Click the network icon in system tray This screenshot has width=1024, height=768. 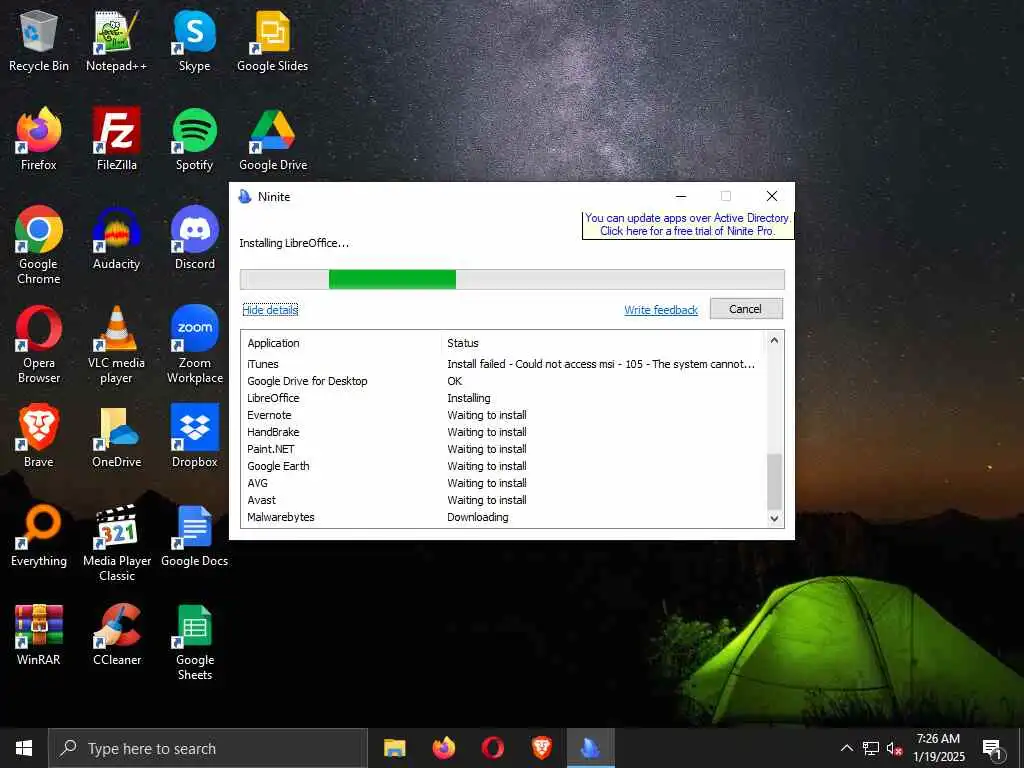pos(871,748)
